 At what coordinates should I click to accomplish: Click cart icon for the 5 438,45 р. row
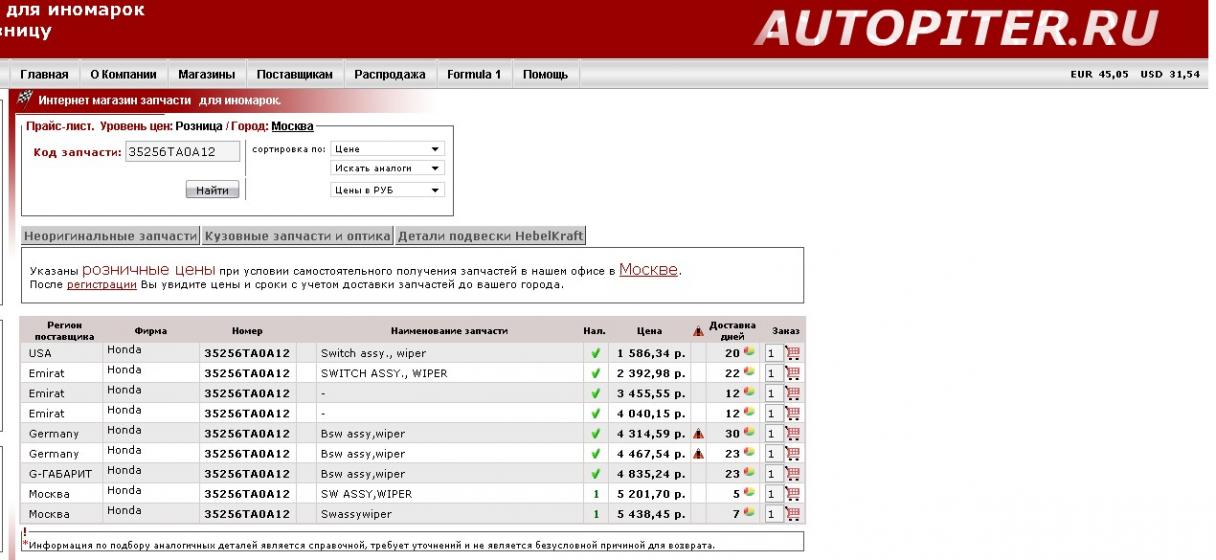coord(793,514)
